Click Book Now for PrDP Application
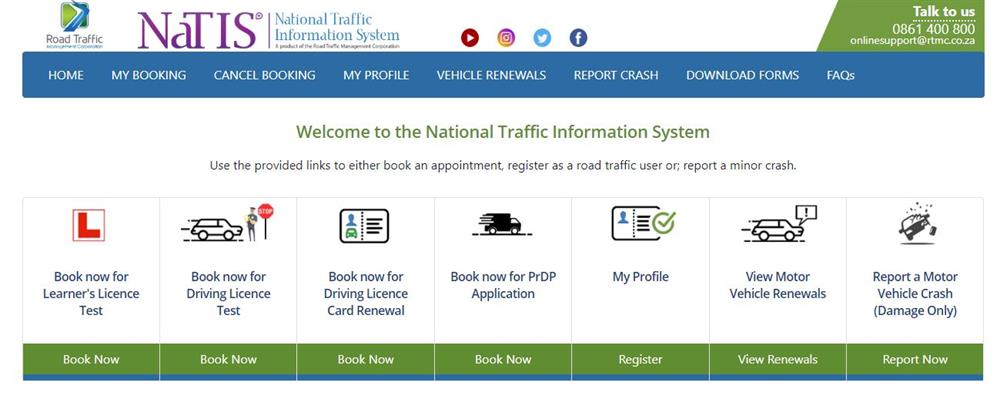1000x409 pixels. coord(503,359)
